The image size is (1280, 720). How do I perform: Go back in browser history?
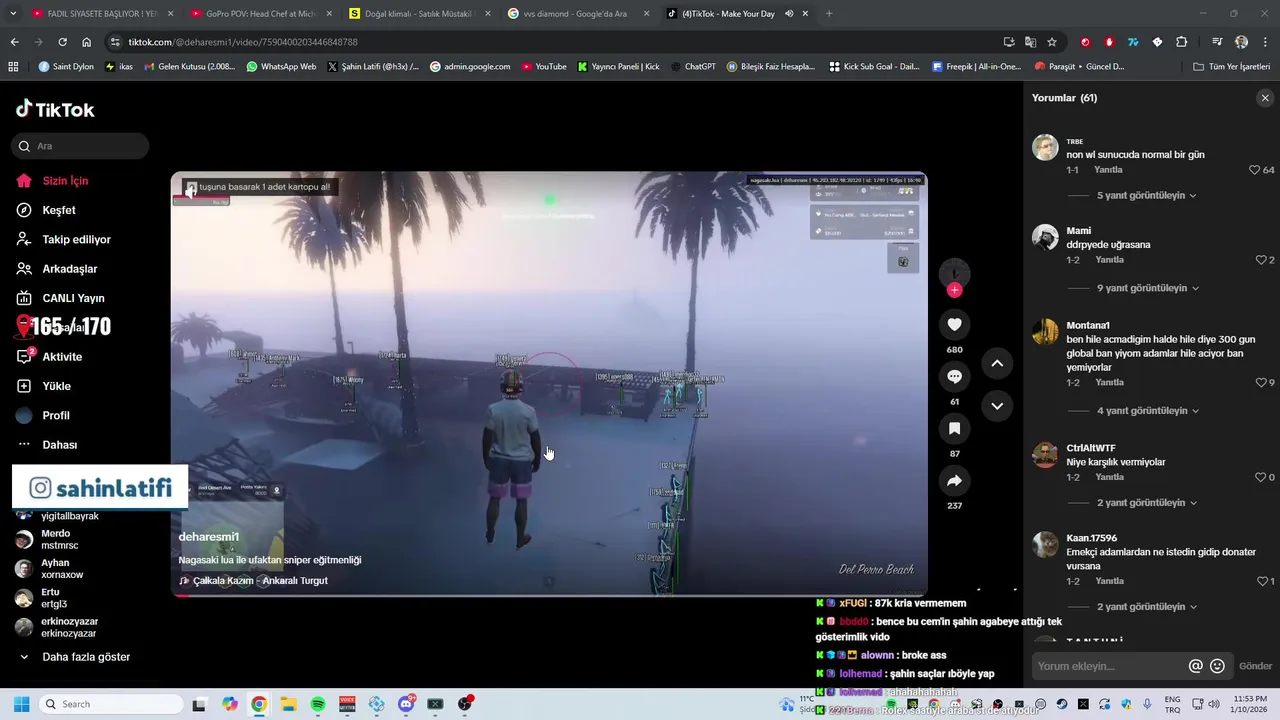pos(14,42)
